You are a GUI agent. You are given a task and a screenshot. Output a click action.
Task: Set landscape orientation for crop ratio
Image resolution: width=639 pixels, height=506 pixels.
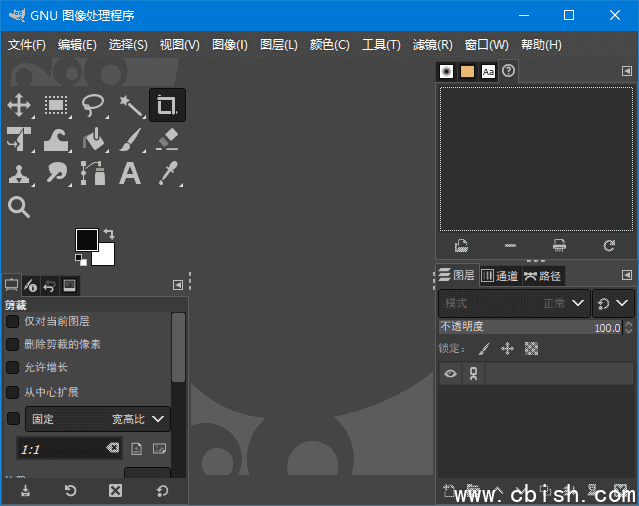click(159, 449)
